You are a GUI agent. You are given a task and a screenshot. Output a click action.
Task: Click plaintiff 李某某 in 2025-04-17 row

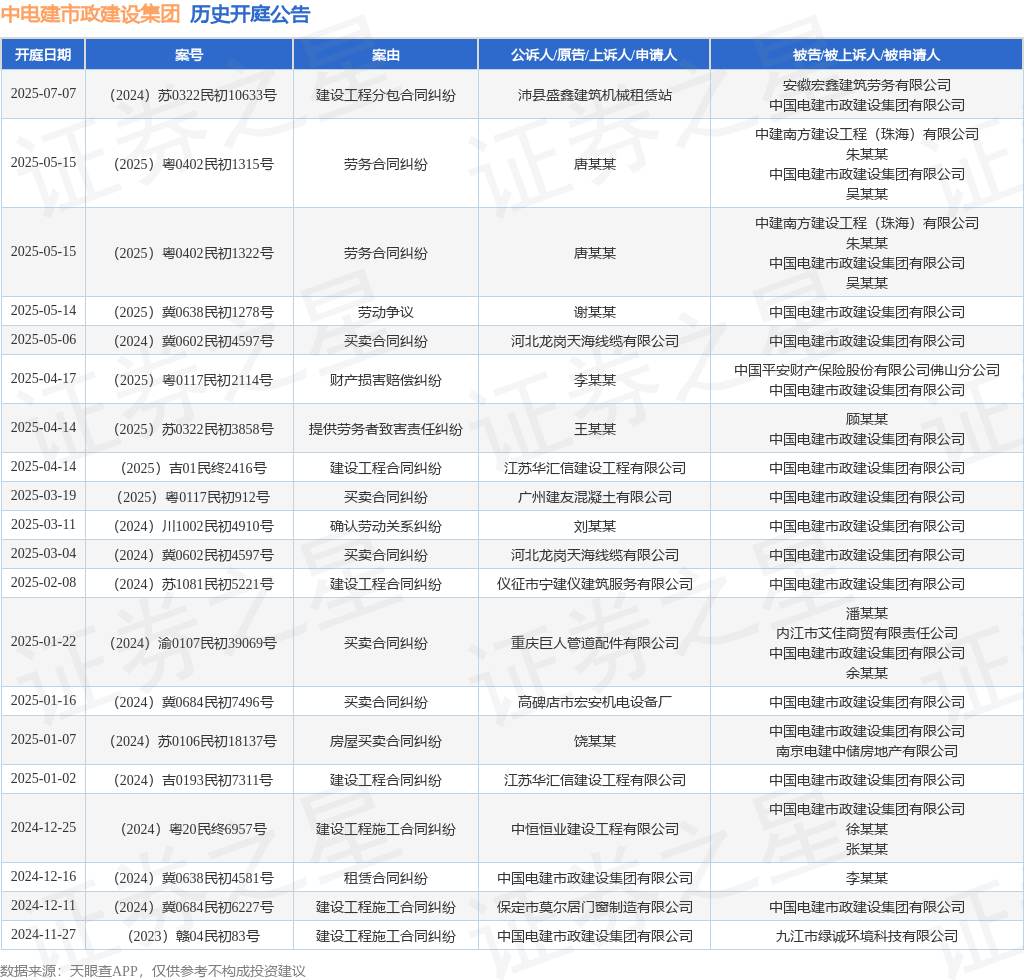coord(594,380)
